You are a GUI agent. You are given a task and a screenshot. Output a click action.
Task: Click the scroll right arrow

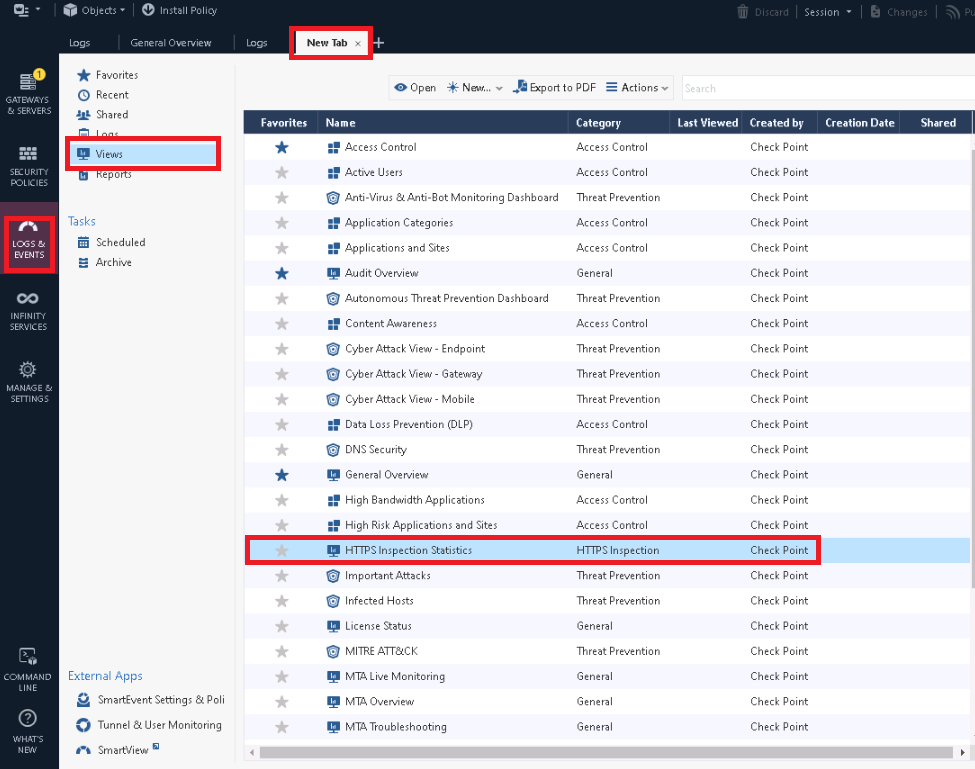tap(963, 753)
